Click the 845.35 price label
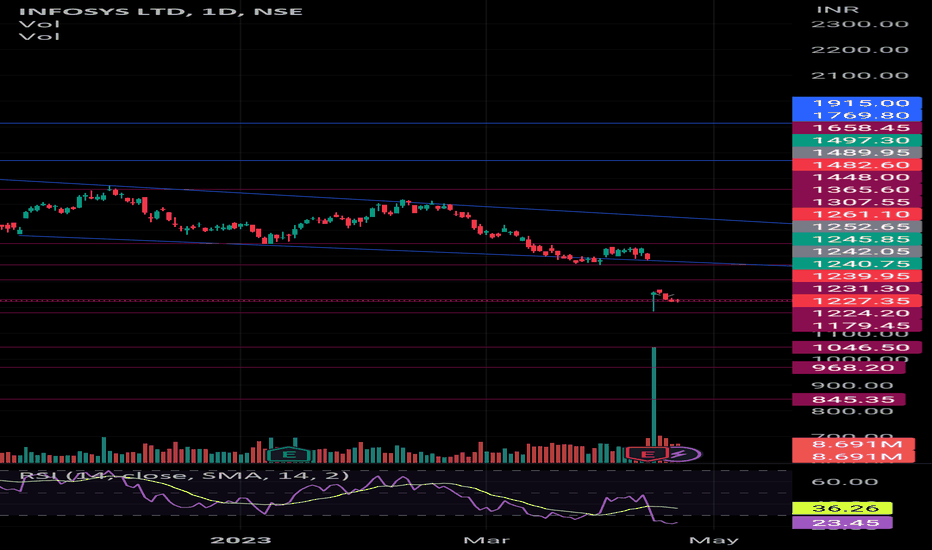This screenshot has width=932, height=550. pos(849,400)
